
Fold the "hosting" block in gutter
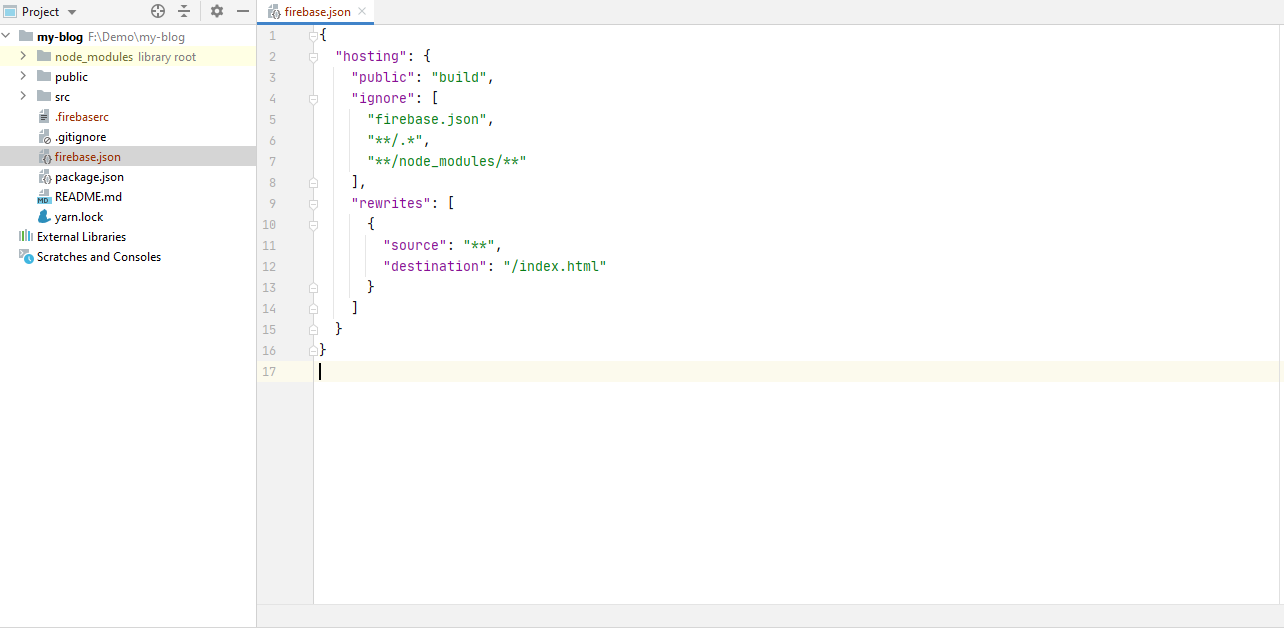(x=313, y=57)
